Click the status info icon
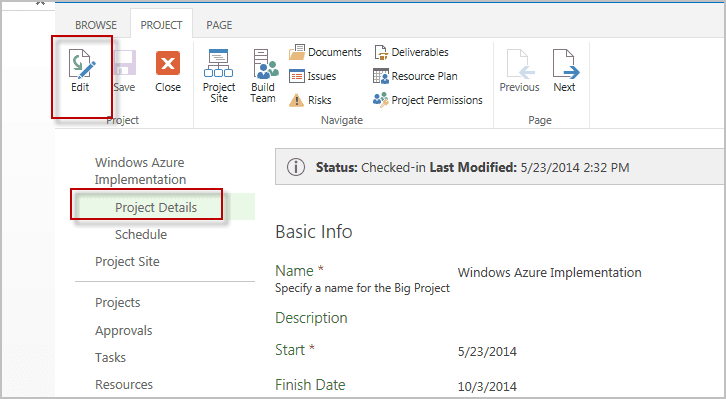 [x=295, y=167]
